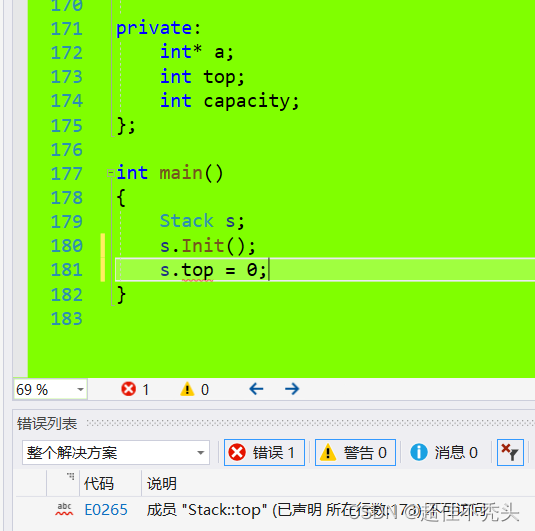Image resolution: width=535 pixels, height=531 pixels.
Task: Sort by the 说明 column header
Action: point(162,484)
